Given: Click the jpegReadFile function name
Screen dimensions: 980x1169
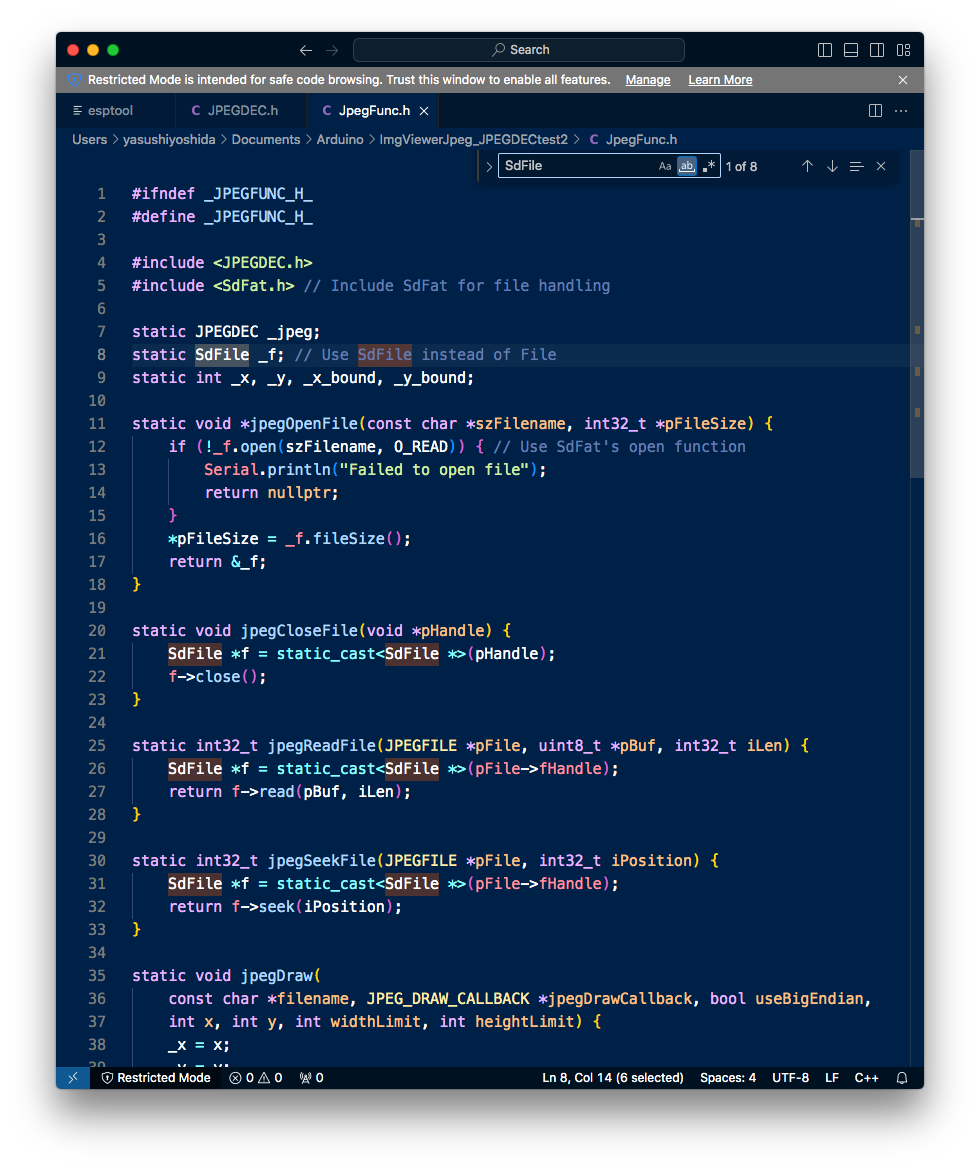Looking at the screenshot, I should (x=322, y=746).
